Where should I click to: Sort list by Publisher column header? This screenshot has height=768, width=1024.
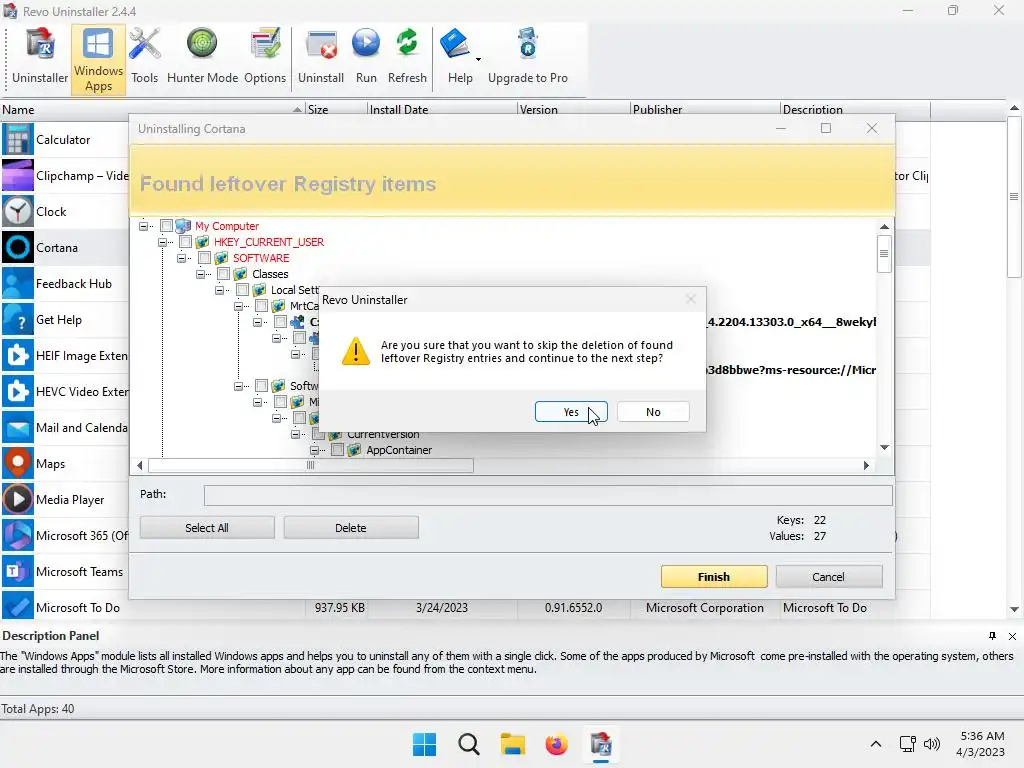[705, 109]
